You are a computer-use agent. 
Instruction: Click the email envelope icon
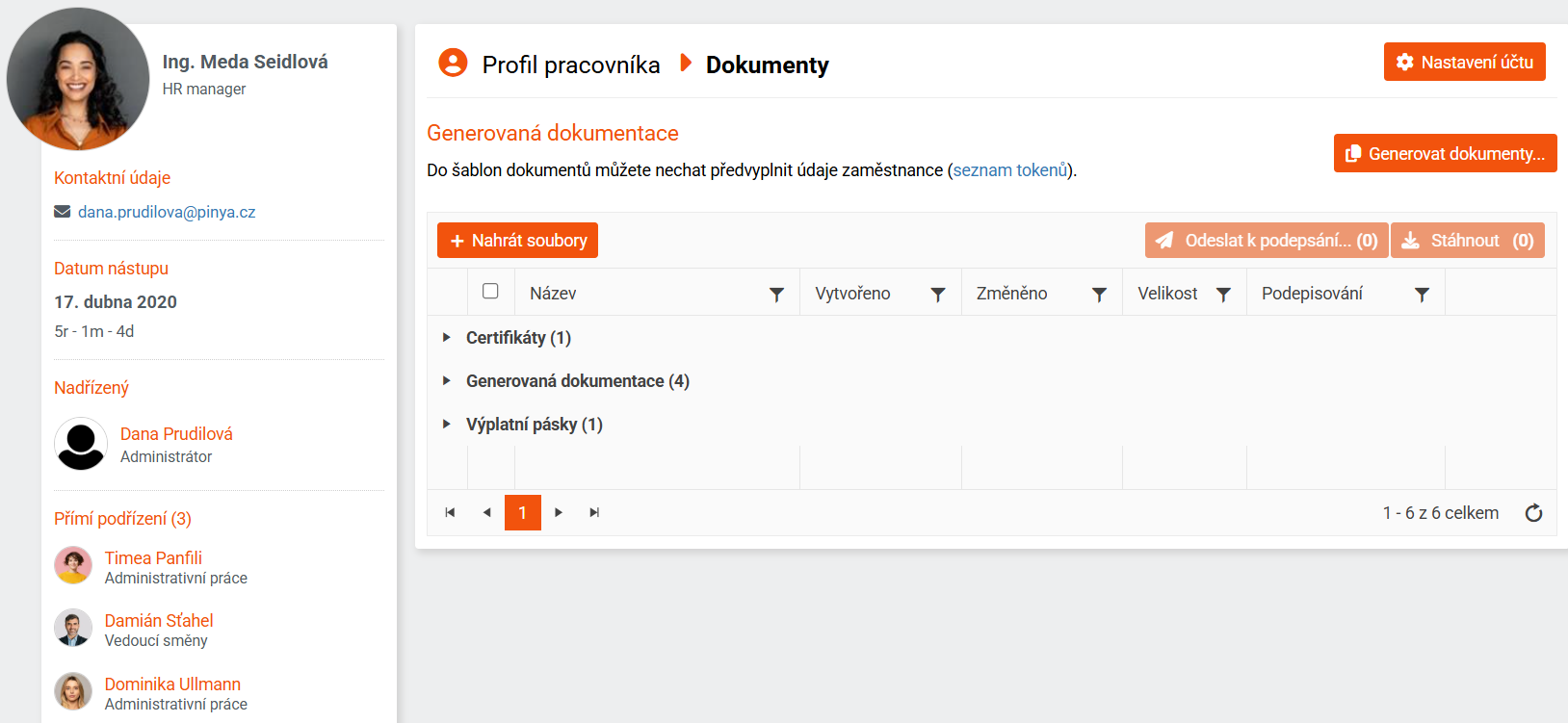pos(63,212)
